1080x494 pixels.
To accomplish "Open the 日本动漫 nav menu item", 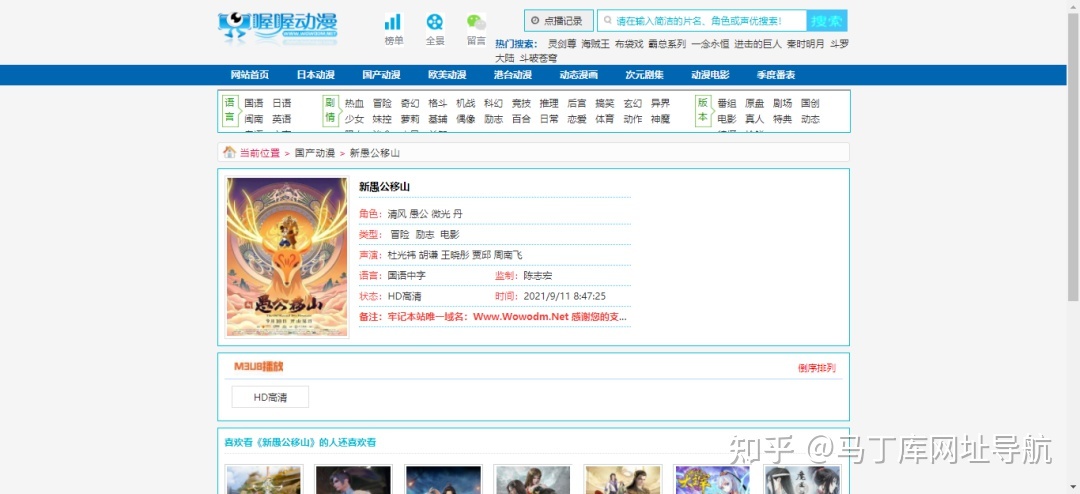I will pyautogui.click(x=315, y=75).
